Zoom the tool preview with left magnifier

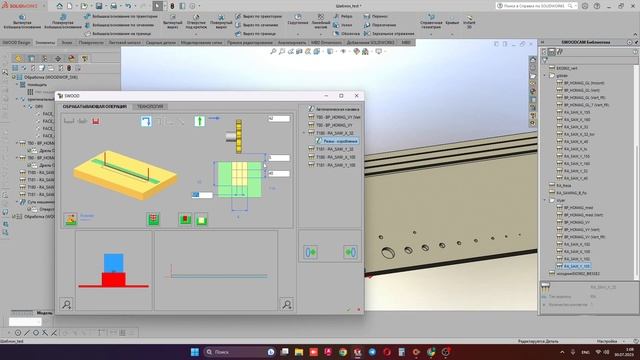[67, 304]
